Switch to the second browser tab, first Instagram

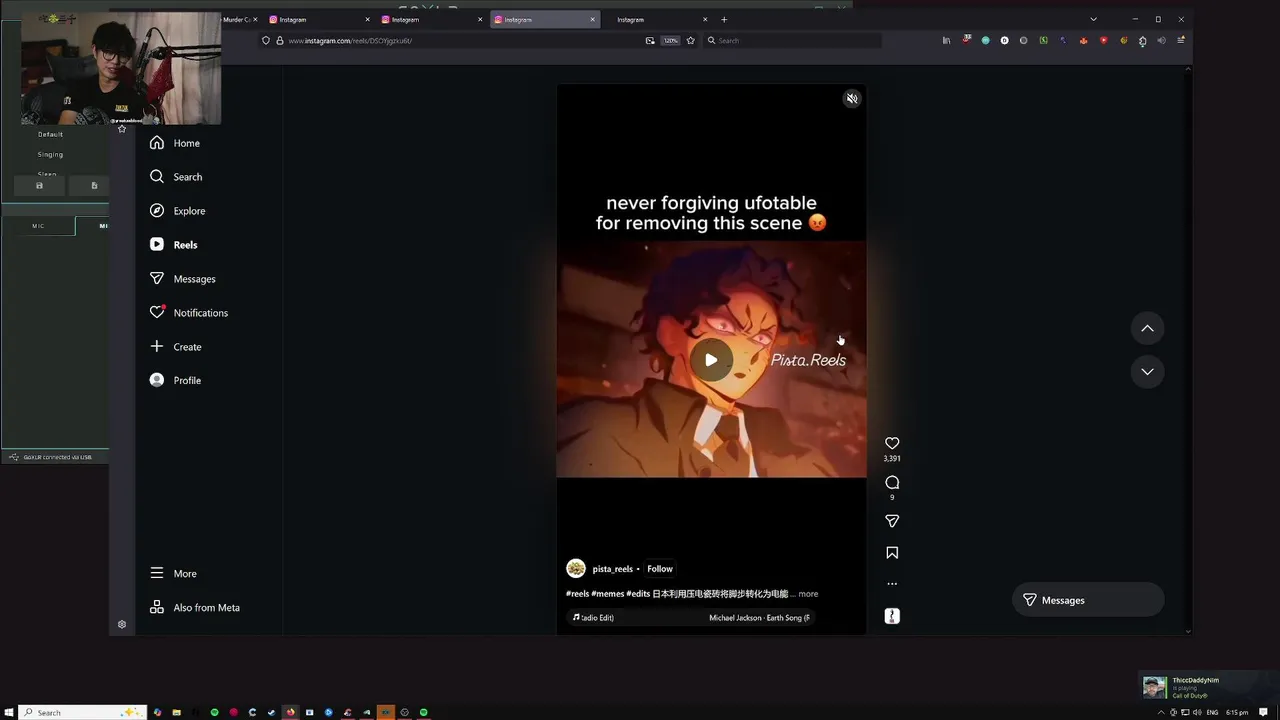click(x=318, y=19)
